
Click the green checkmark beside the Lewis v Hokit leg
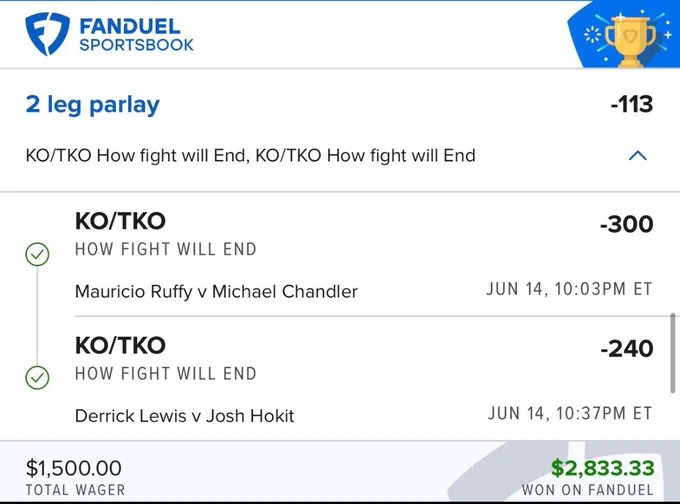pos(37,377)
